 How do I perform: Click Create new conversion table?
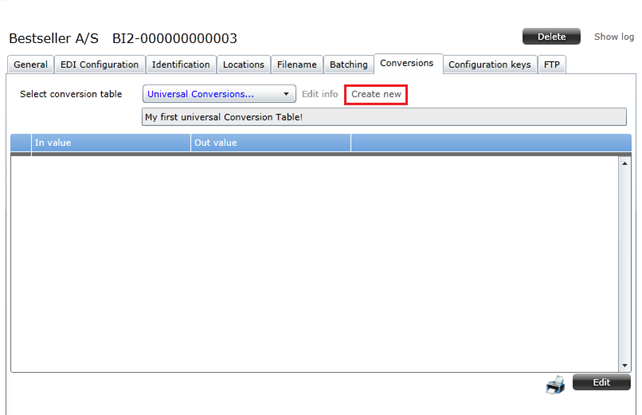pos(376,94)
